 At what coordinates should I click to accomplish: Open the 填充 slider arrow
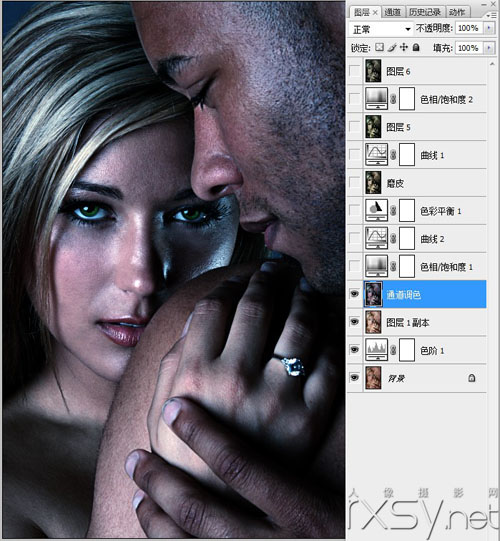pyautogui.click(x=489, y=48)
